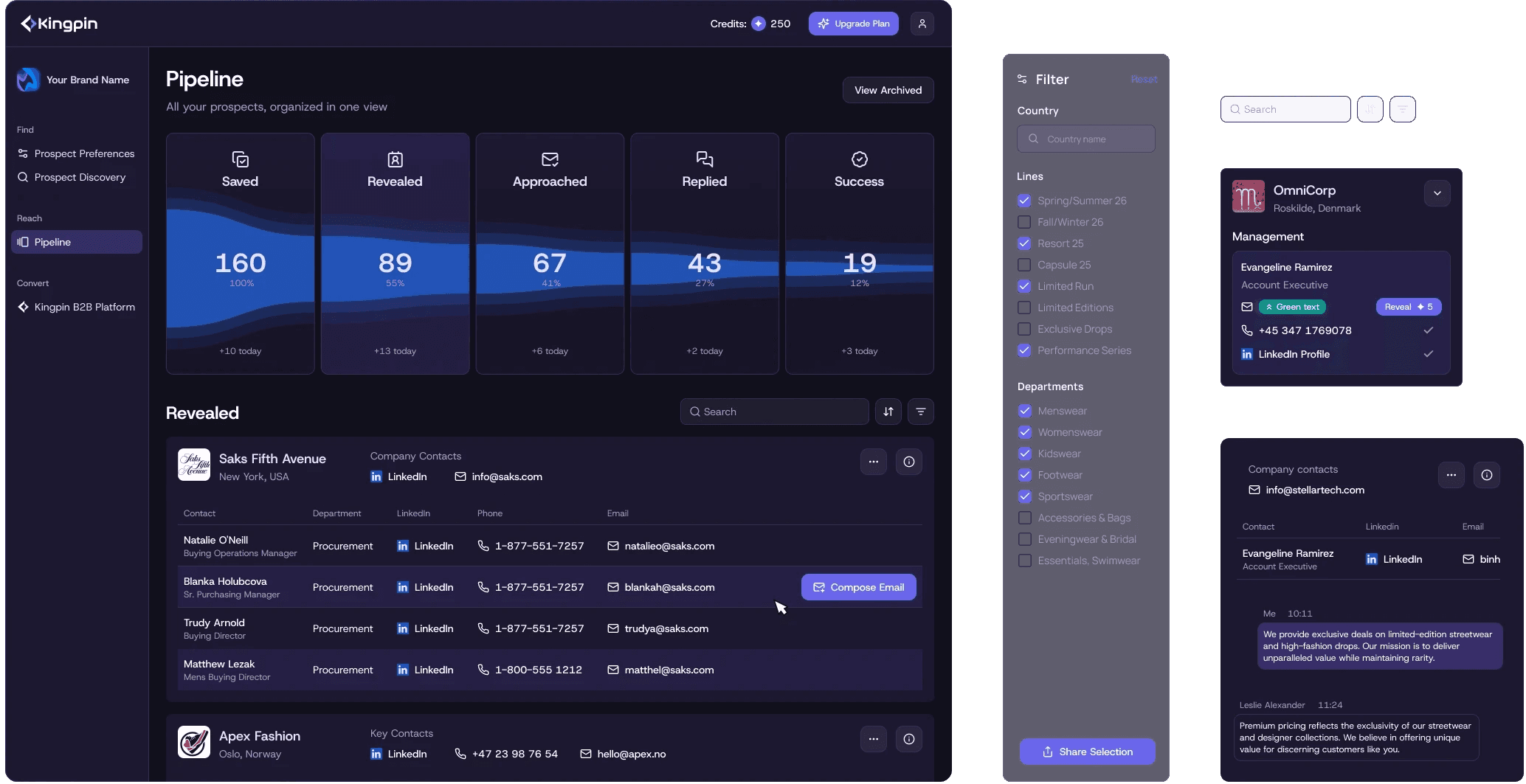Screen dimensions: 1526x784
Task: Check Fall/Winter 26 line
Action: pyautogui.click(x=1024, y=222)
